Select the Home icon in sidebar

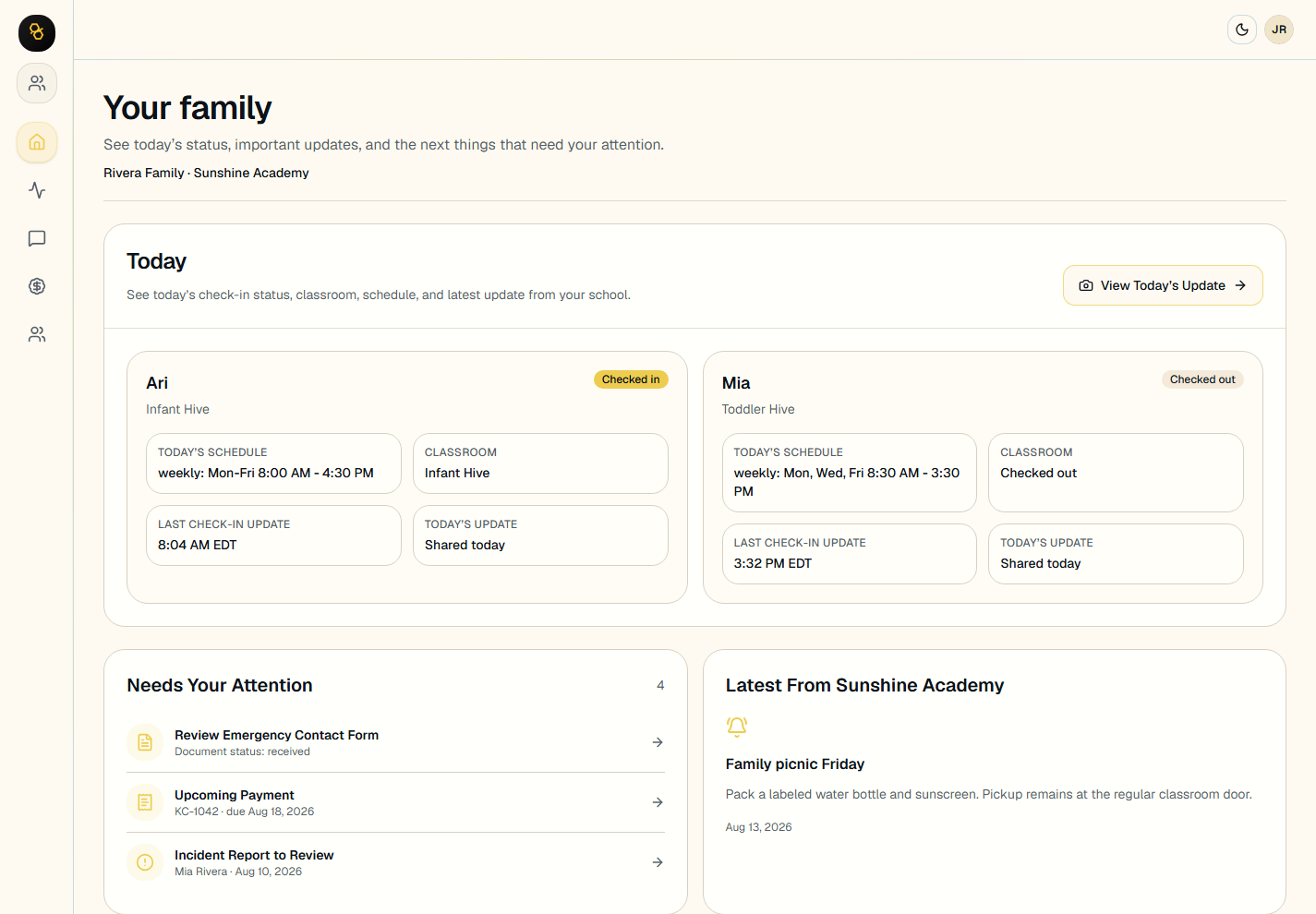coord(37,142)
